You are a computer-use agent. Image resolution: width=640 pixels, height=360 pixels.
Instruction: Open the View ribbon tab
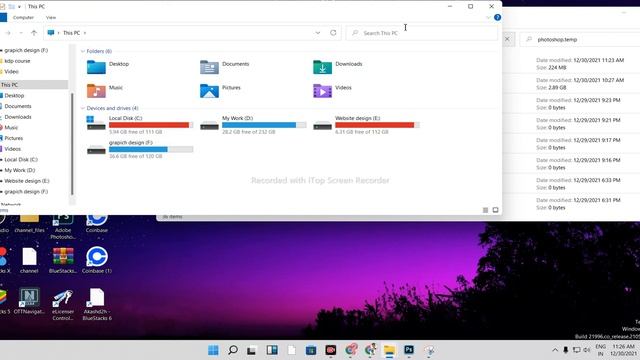51,18
